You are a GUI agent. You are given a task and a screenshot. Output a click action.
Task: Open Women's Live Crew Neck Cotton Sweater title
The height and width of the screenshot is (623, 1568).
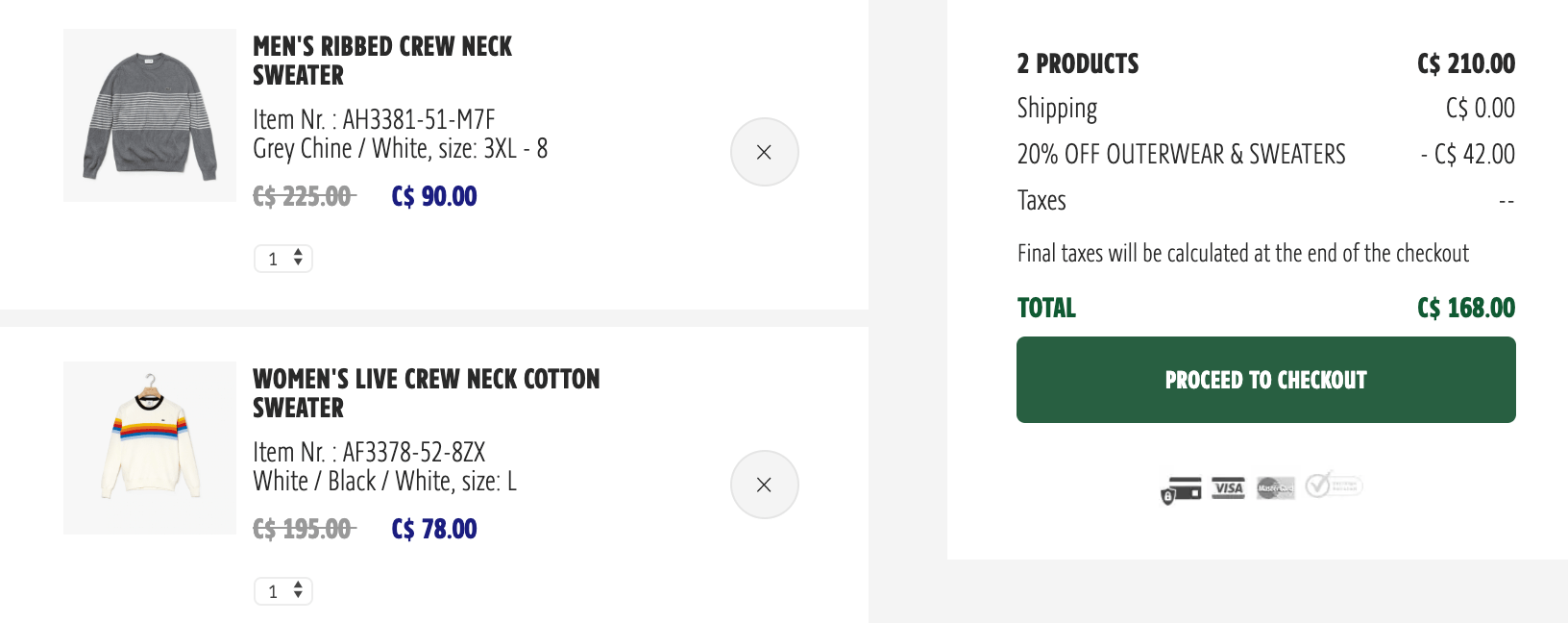point(426,393)
